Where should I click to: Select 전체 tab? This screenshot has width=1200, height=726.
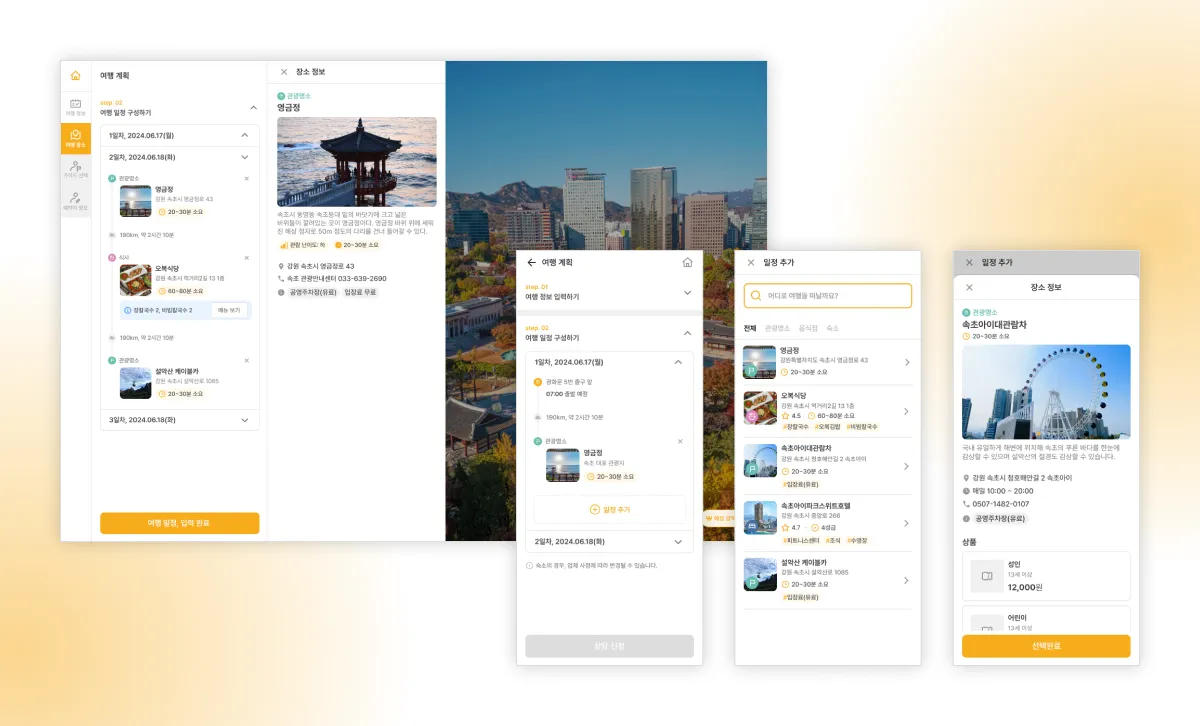point(750,328)
